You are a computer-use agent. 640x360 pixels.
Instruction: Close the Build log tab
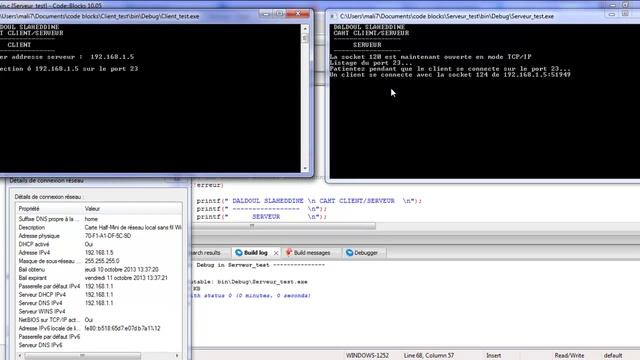point(276,253)
